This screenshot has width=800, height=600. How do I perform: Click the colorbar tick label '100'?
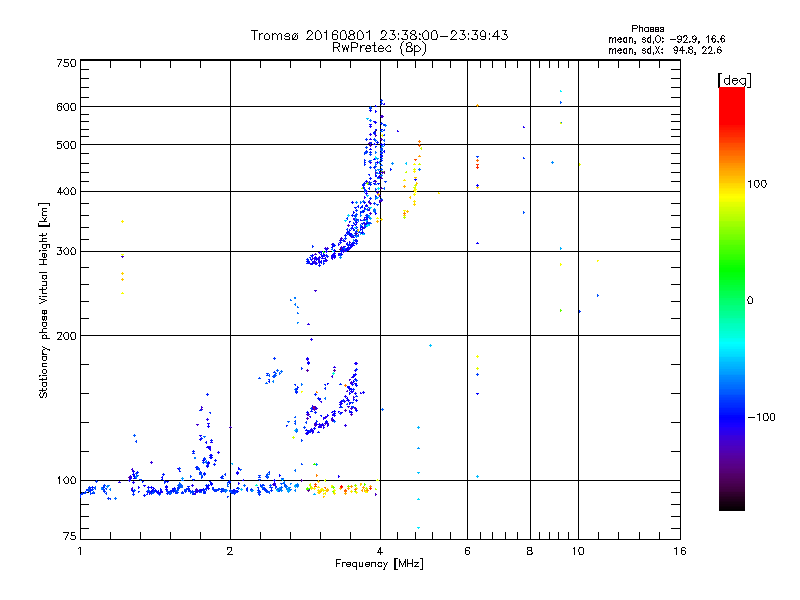(x=757, y=184)
